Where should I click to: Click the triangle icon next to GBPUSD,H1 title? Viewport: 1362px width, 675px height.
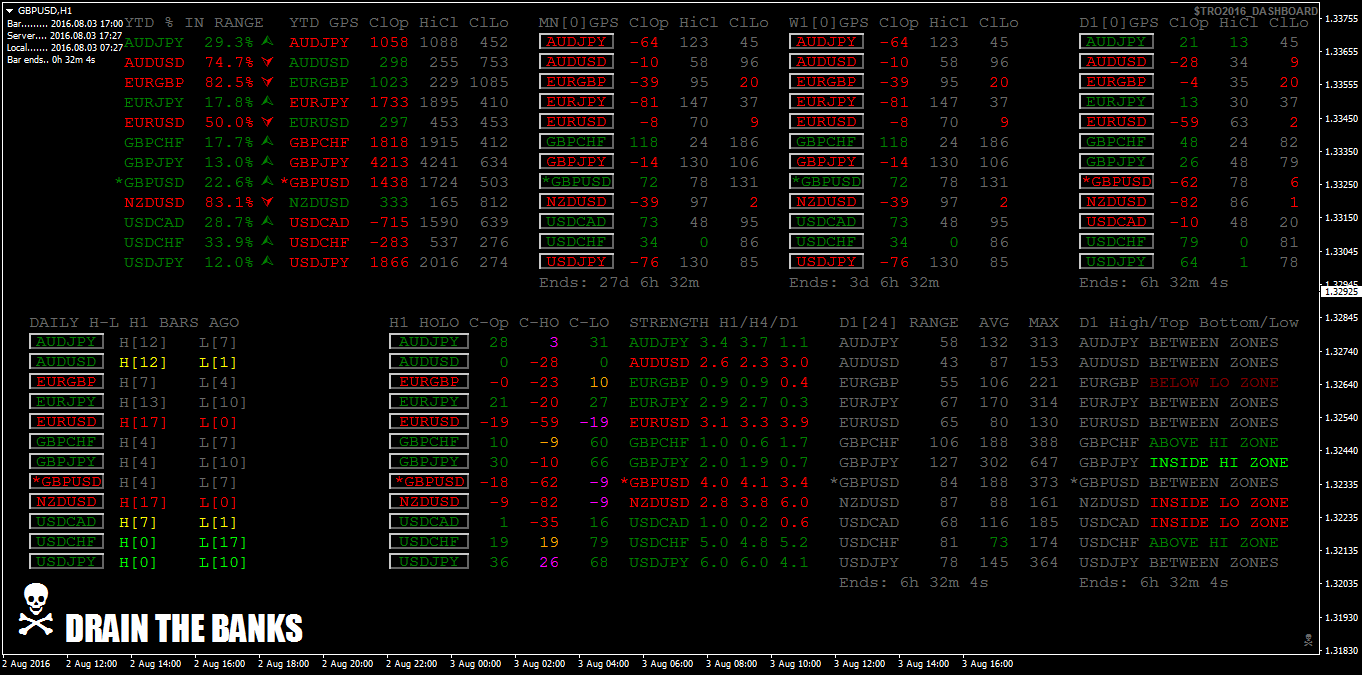(9, 9)
